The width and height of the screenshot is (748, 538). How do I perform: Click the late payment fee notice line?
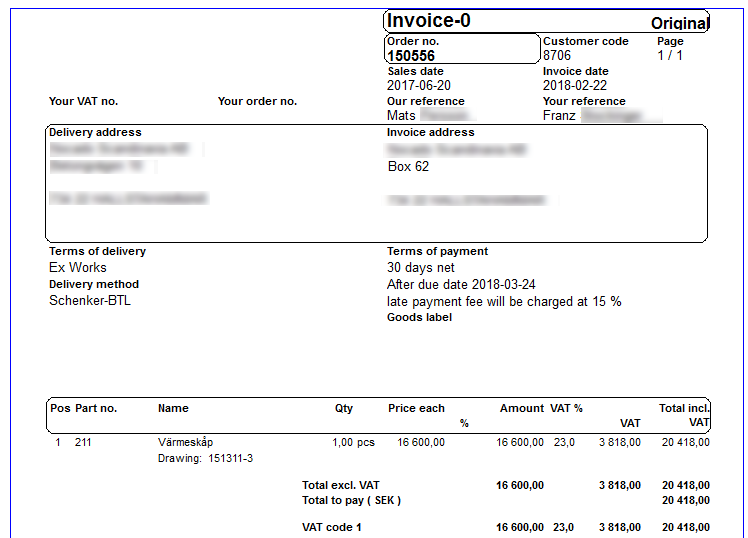[504, 301]
